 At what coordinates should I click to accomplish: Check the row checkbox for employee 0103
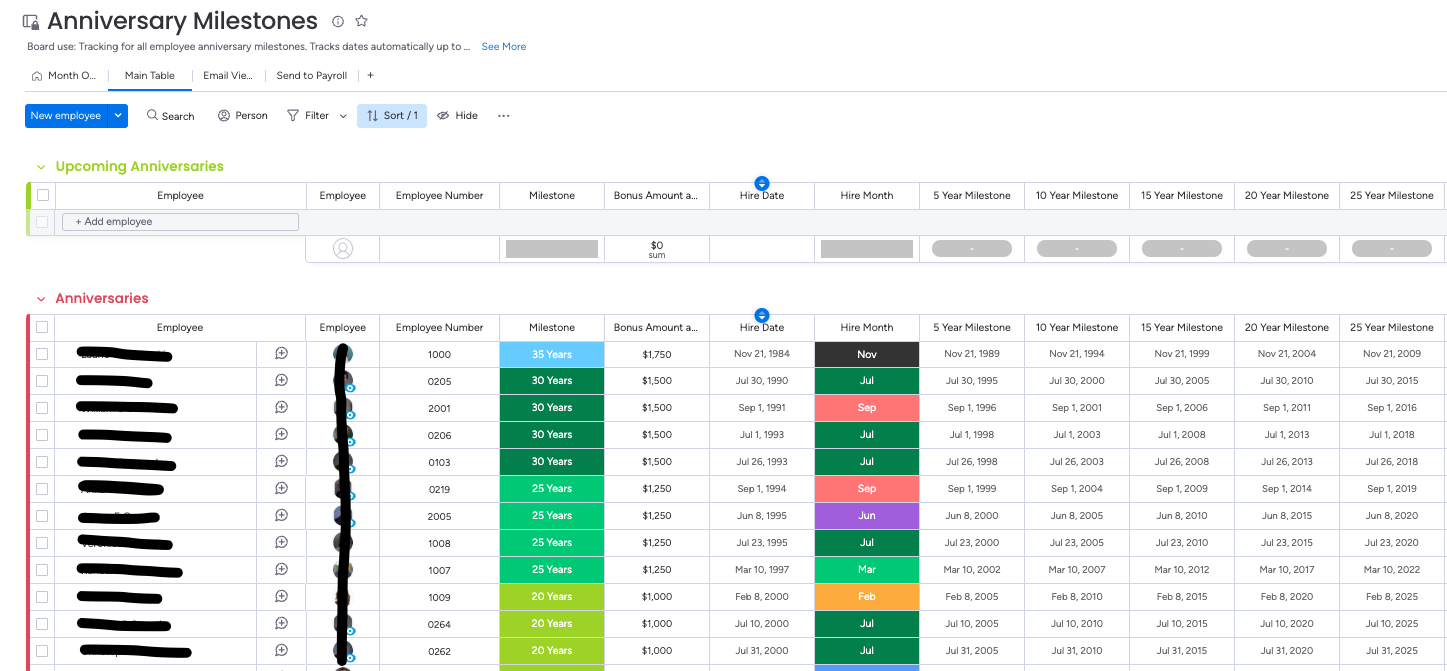click(42, 462)
